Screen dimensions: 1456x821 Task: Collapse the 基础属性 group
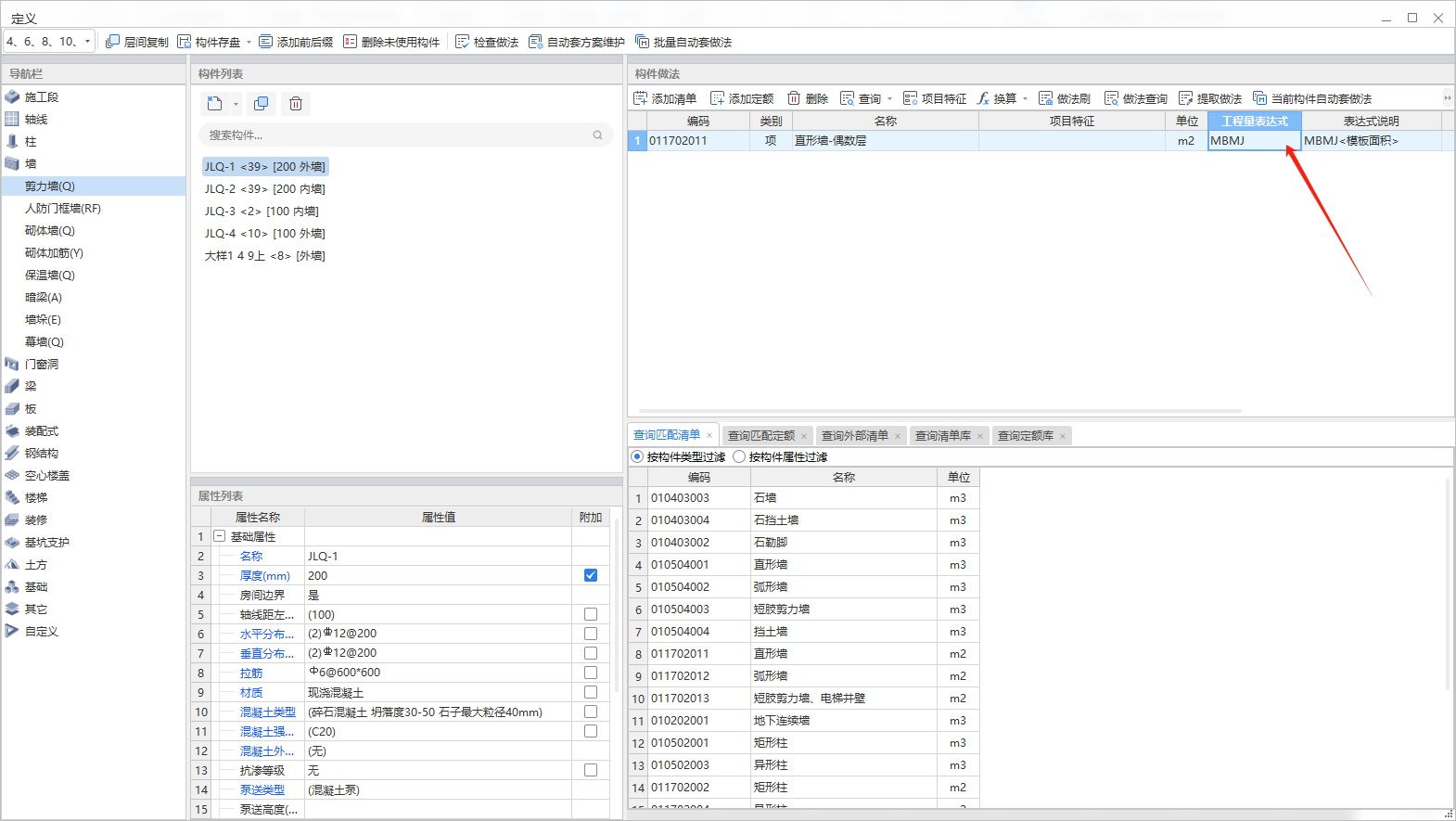220,536
